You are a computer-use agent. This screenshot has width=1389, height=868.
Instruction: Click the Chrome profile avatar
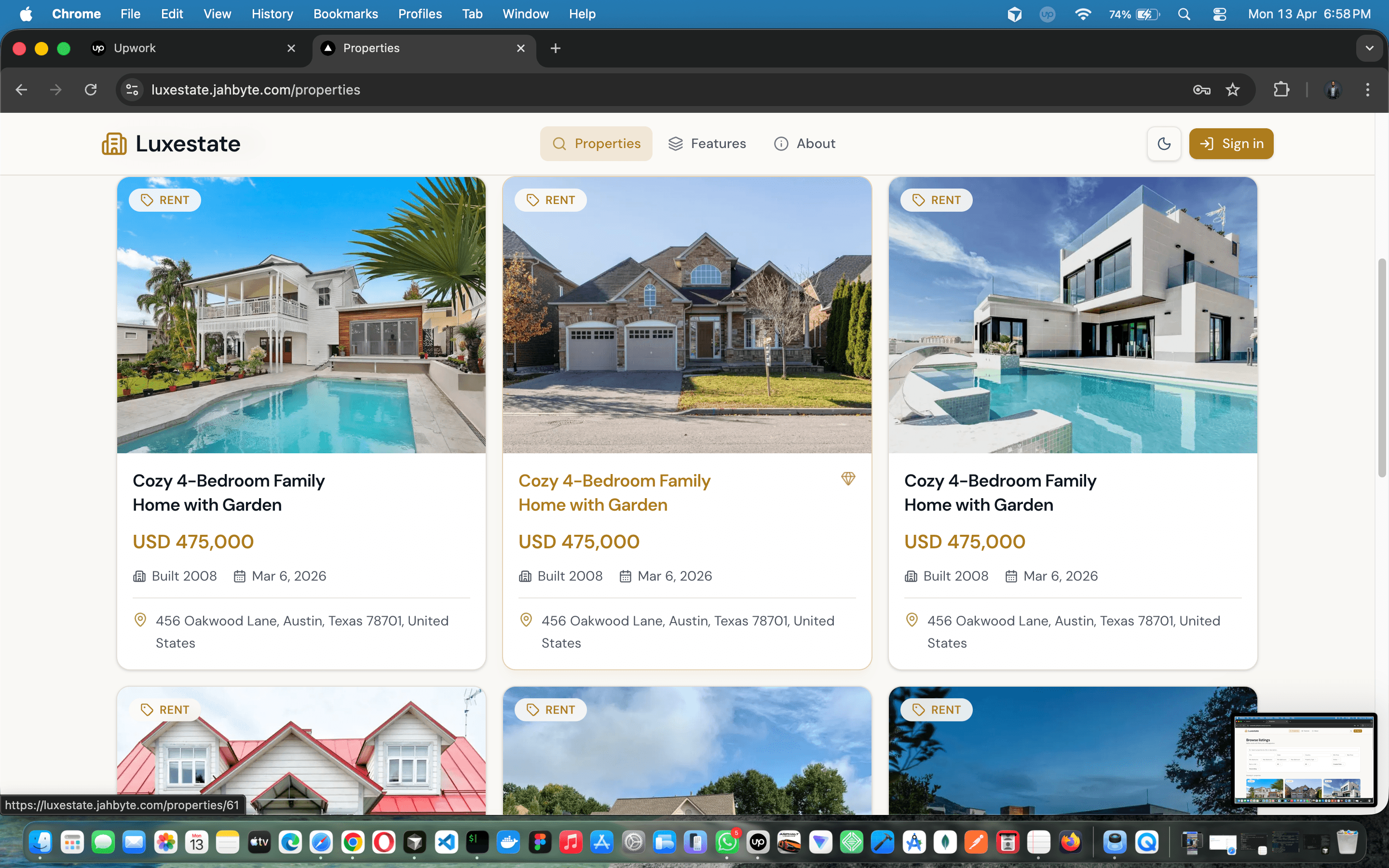pos(1333,90)
